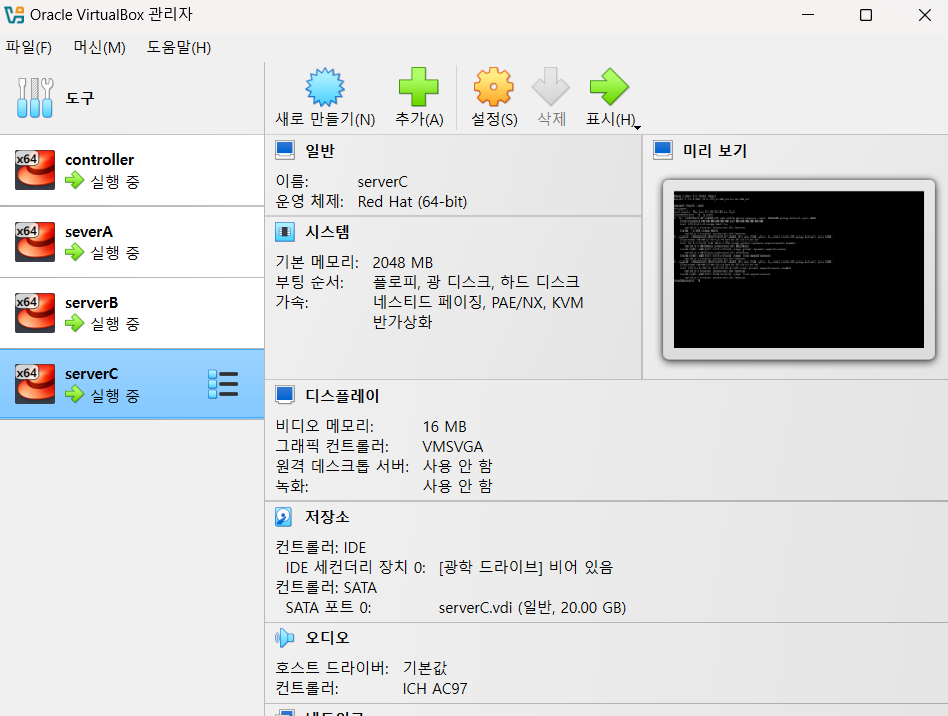Click the General (일반) section icon
Screen dimensions: 948x716
pos(285,151)
